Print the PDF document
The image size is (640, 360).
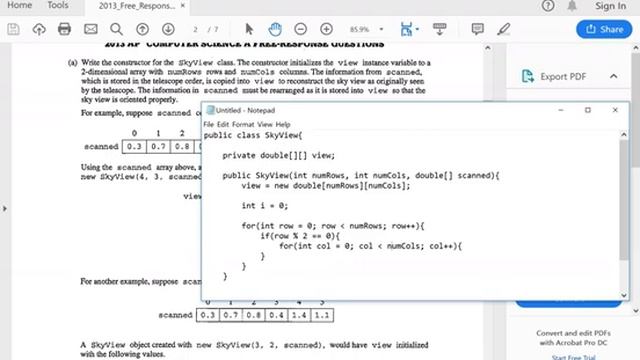64,29
